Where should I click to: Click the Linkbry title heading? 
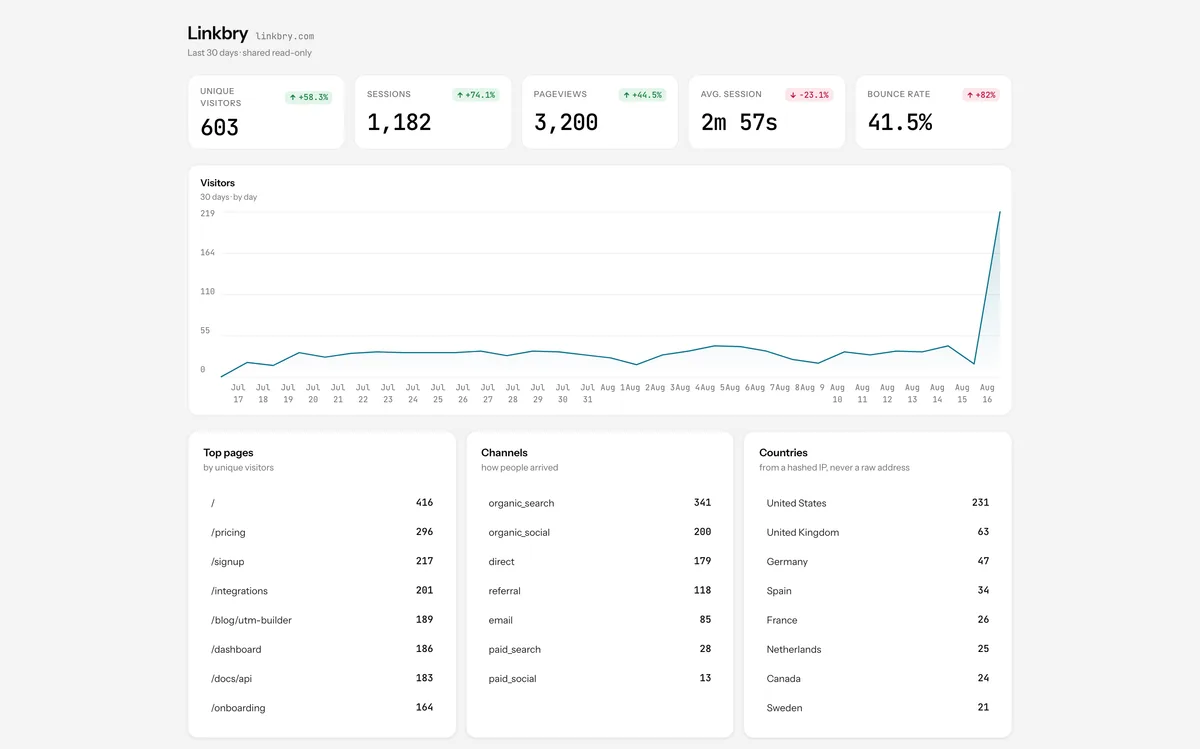pyautogui.click(x=217, y=34)
